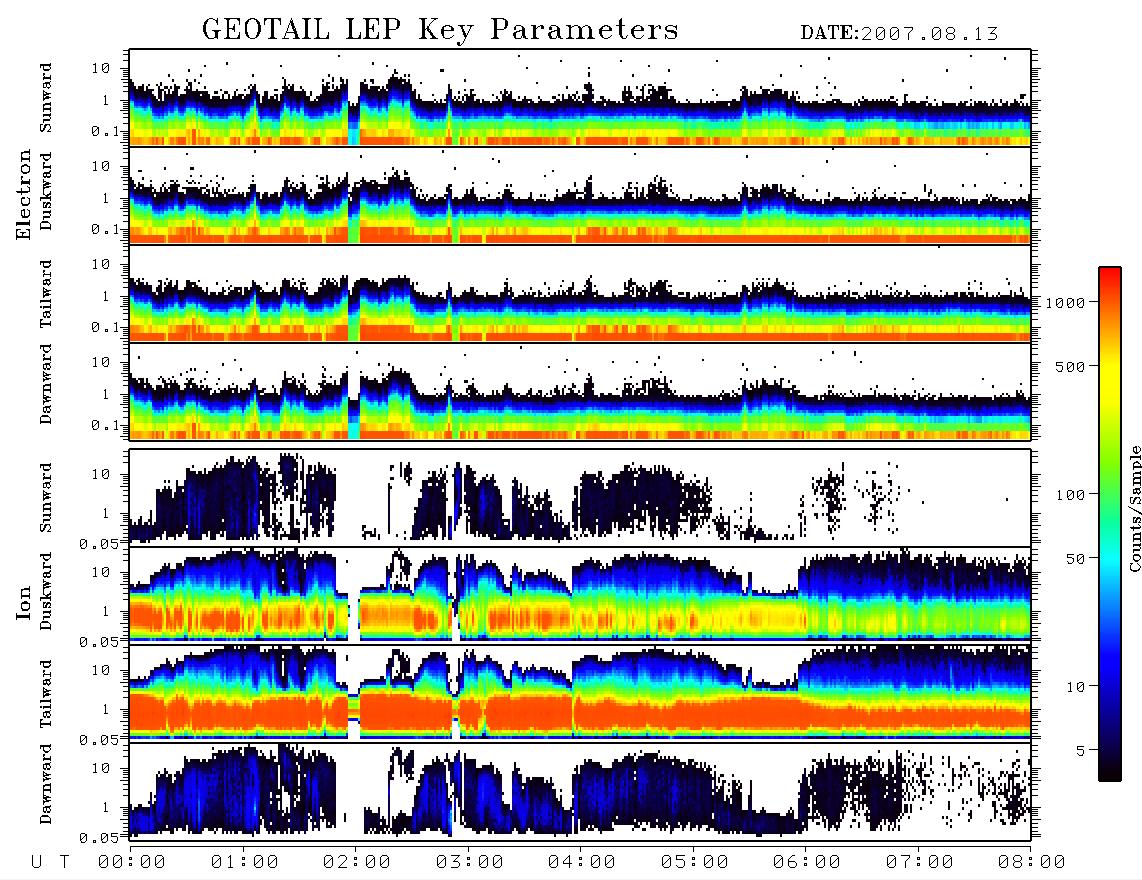
Task: Click the rainbow Counts/Sample color bar
Action: coord(1109,525)
